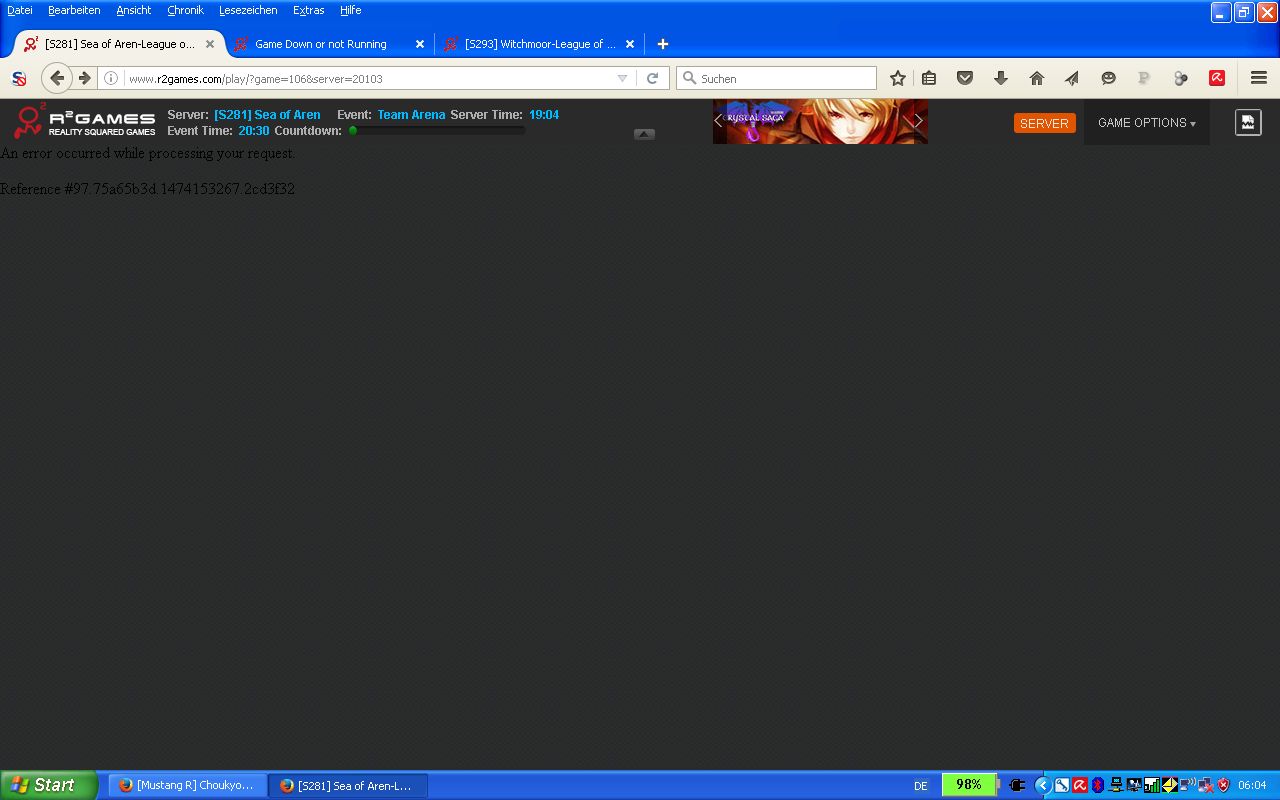1280x800 pixels.
Task: Collapse the game header with up arrow
Action: (644, 134)
